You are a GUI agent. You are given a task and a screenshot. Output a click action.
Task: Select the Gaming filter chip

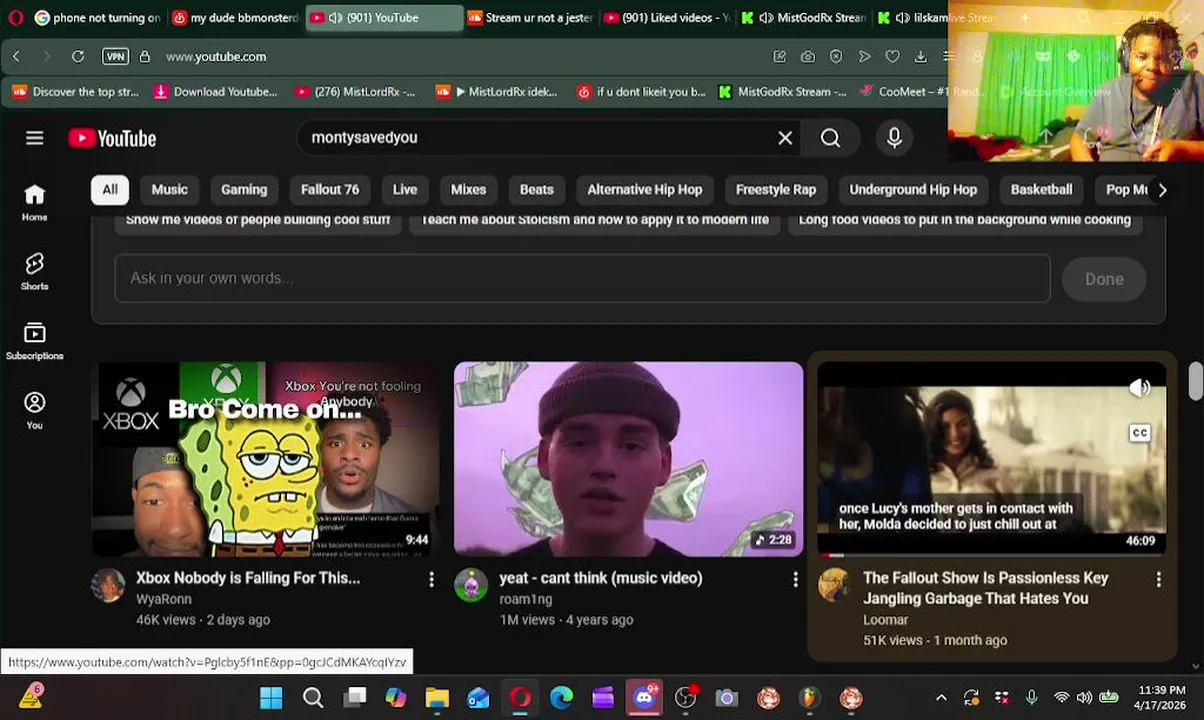[244, 189]
